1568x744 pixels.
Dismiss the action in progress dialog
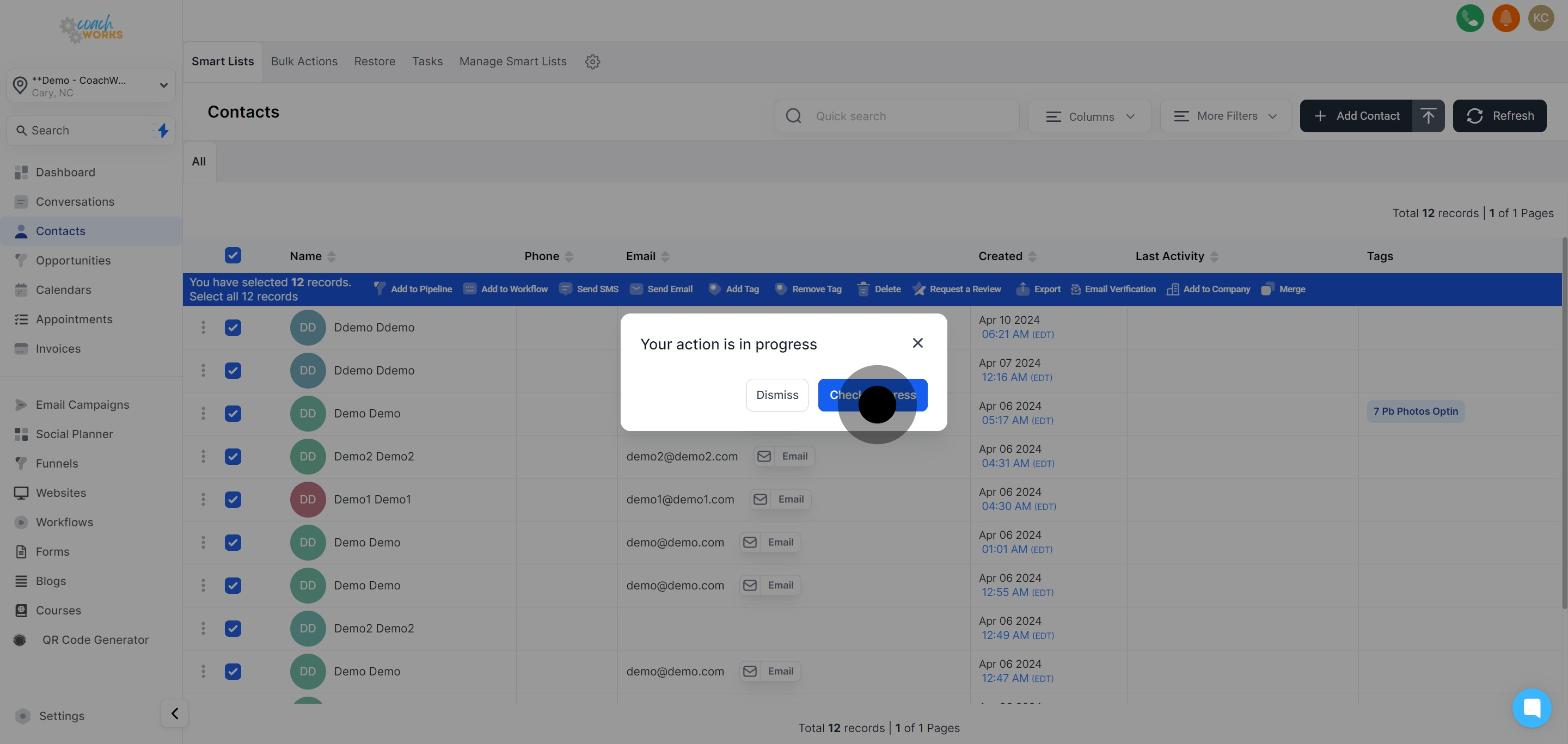[777, 395]
